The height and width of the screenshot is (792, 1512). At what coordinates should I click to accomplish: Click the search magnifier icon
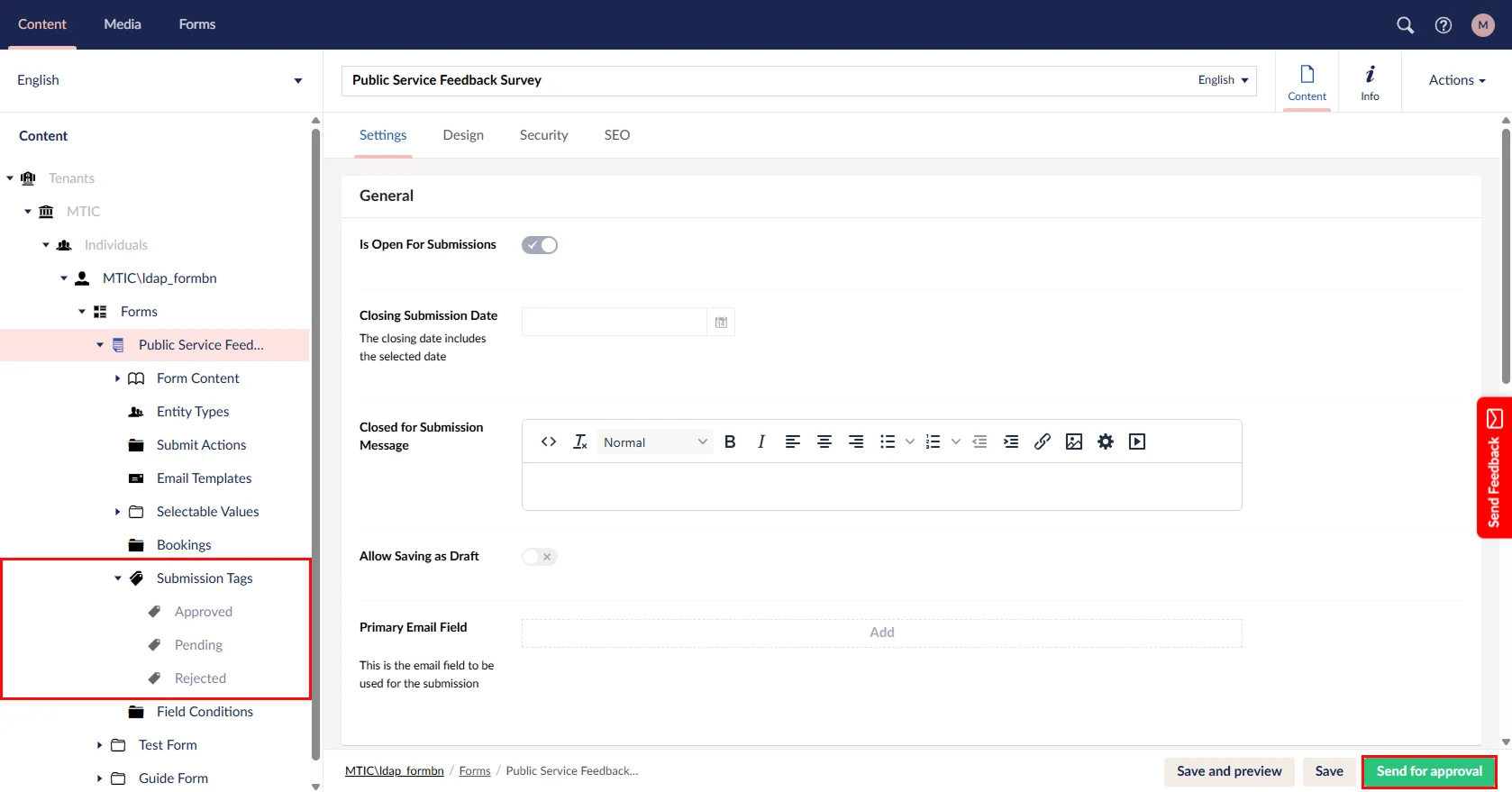click(x=1405, y=25)
